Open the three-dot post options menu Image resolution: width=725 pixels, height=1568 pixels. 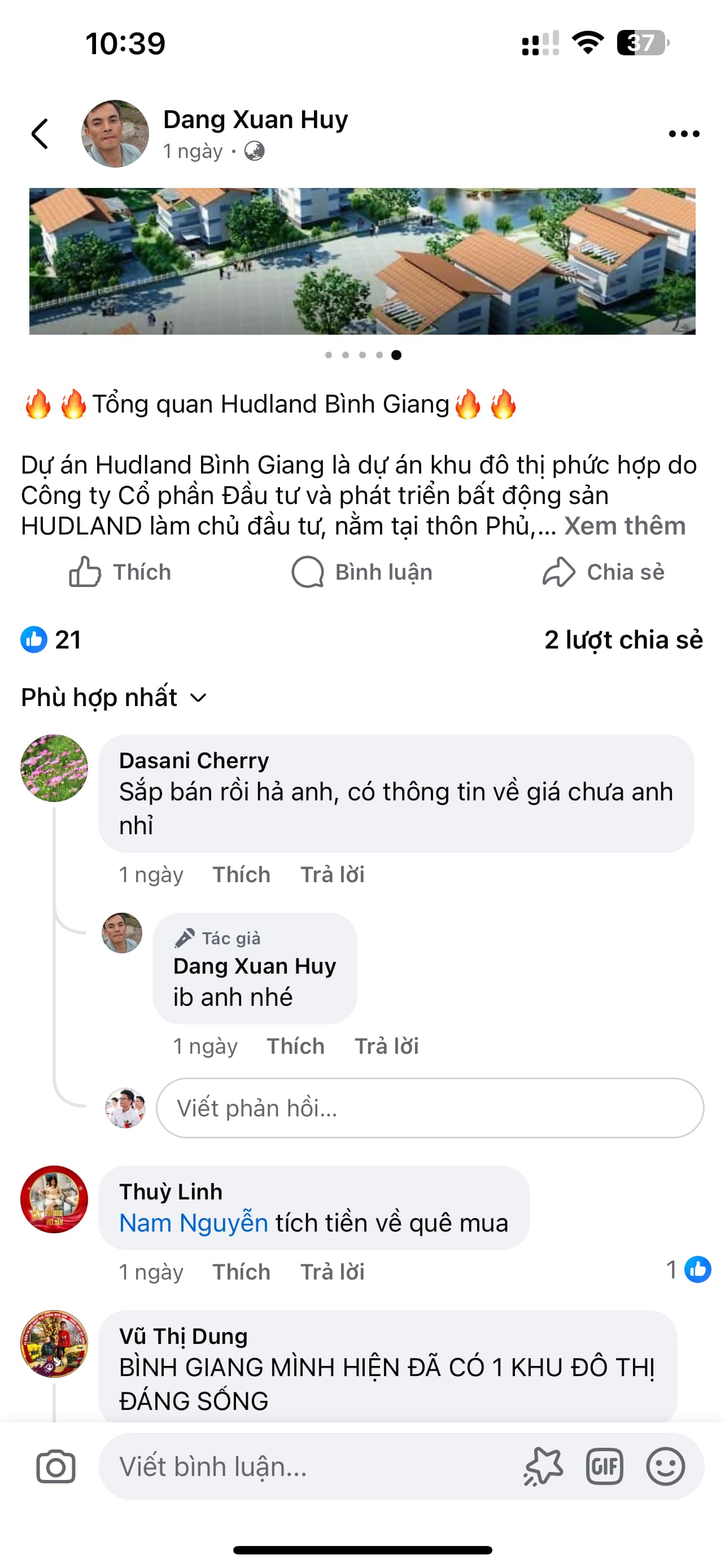[x=684, y=134]
